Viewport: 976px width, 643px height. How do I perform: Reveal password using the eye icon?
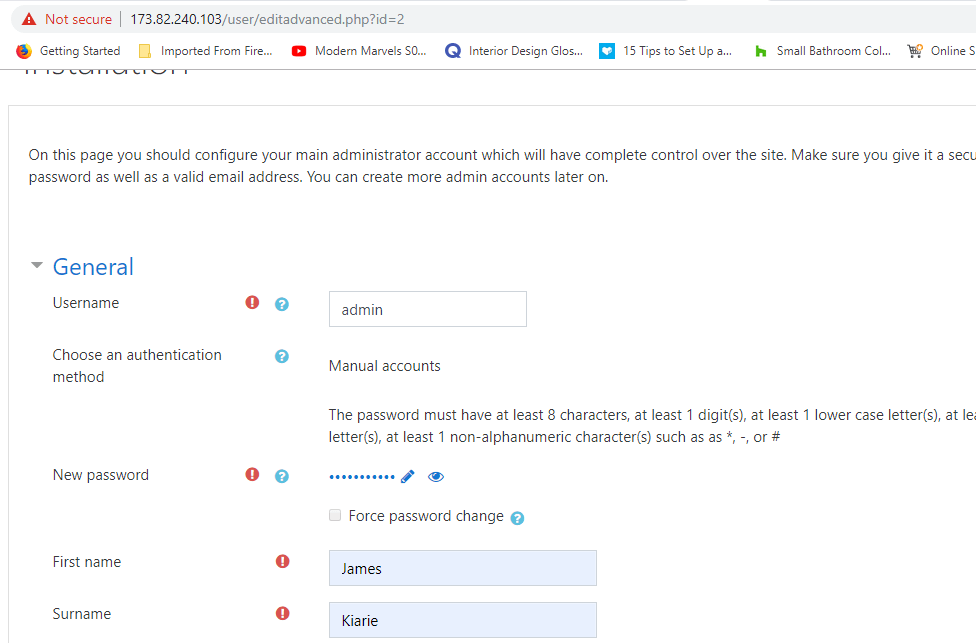(x=436, y=477)
